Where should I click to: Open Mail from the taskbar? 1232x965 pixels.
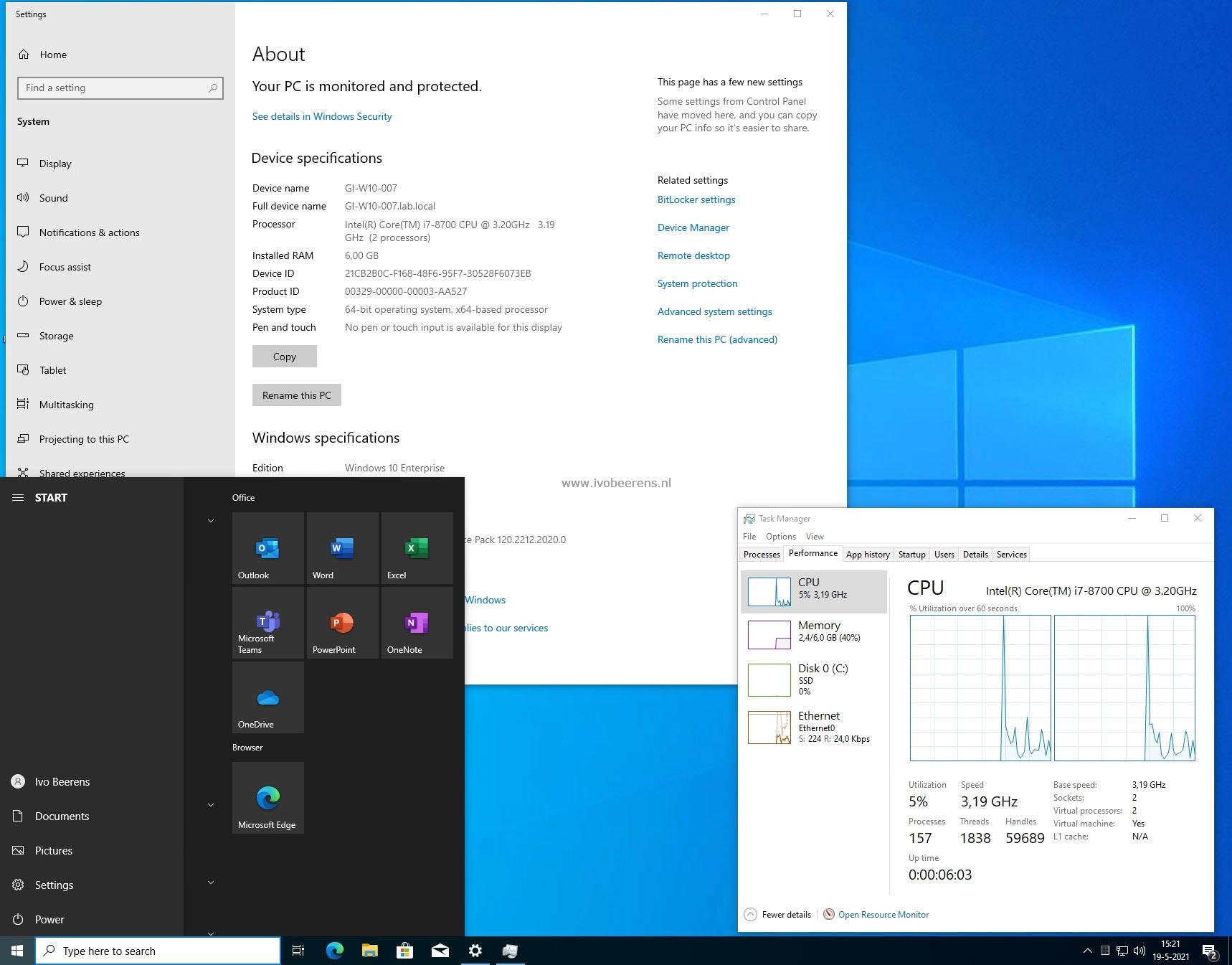[440, 951]
